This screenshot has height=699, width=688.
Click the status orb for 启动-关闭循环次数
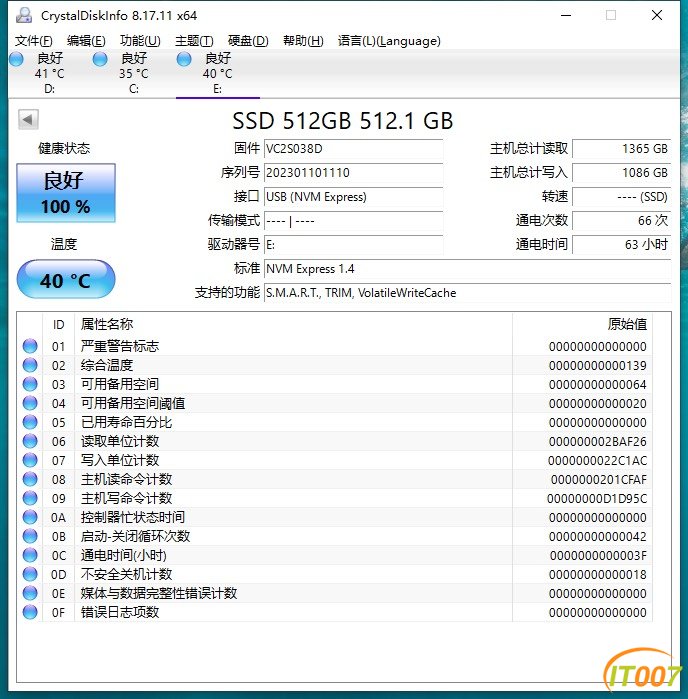click(x=30, y=536)
